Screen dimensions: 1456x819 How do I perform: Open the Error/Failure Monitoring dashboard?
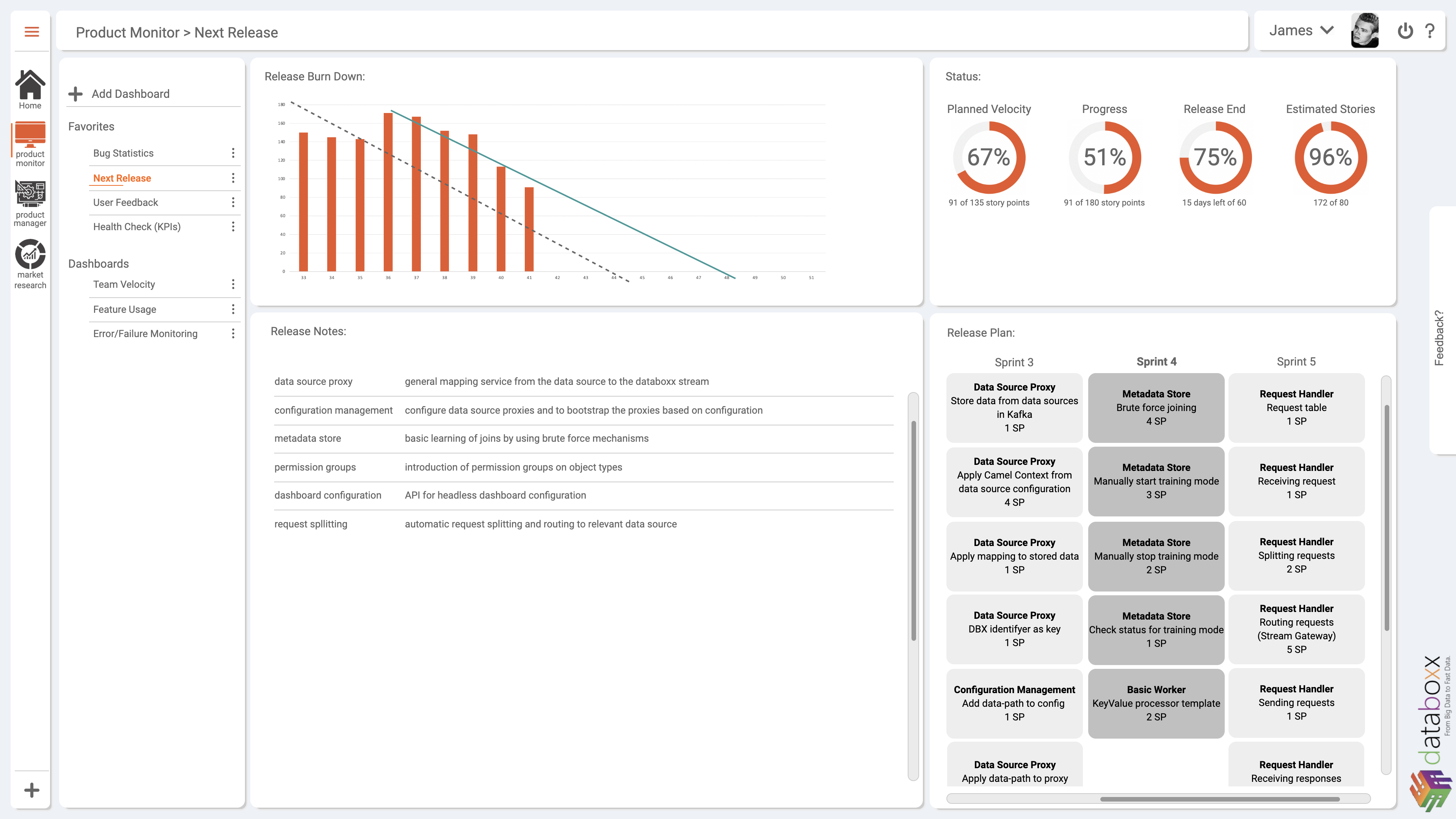click(x=145, y=334)
